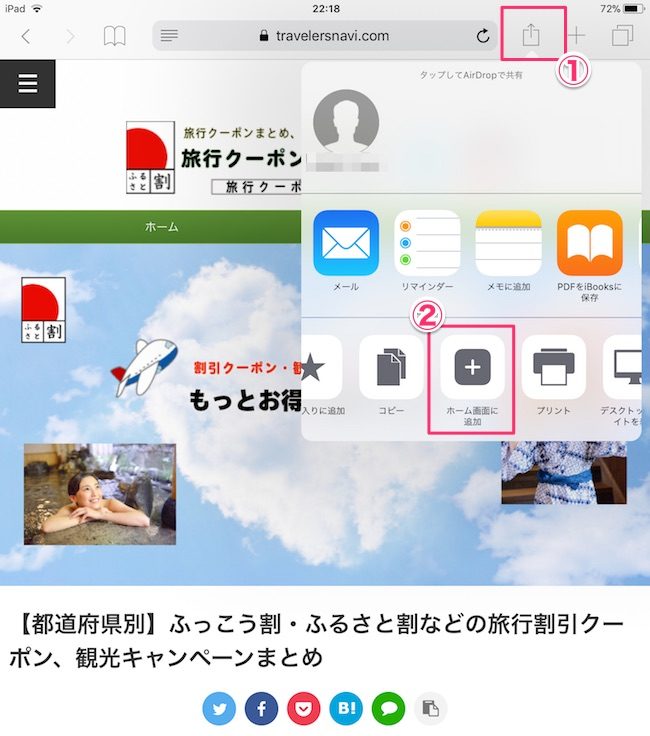The image size is (650, 736).
Task: Share article on Twitter
Action: coord(219,708)
